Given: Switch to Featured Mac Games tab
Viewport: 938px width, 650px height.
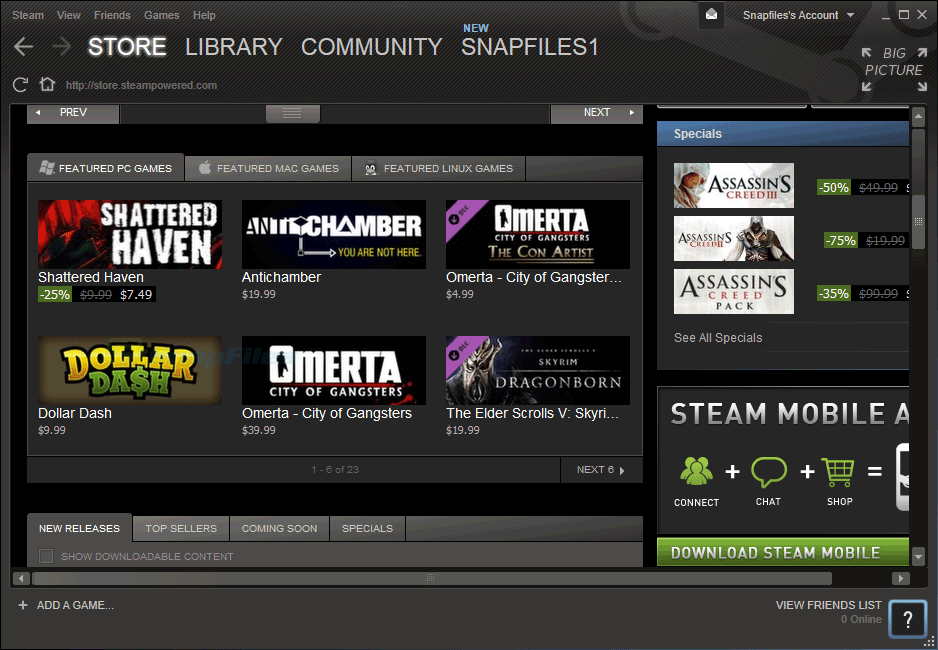Looking at the screenshot, I should pyautogui.click(x=269, y=169).
